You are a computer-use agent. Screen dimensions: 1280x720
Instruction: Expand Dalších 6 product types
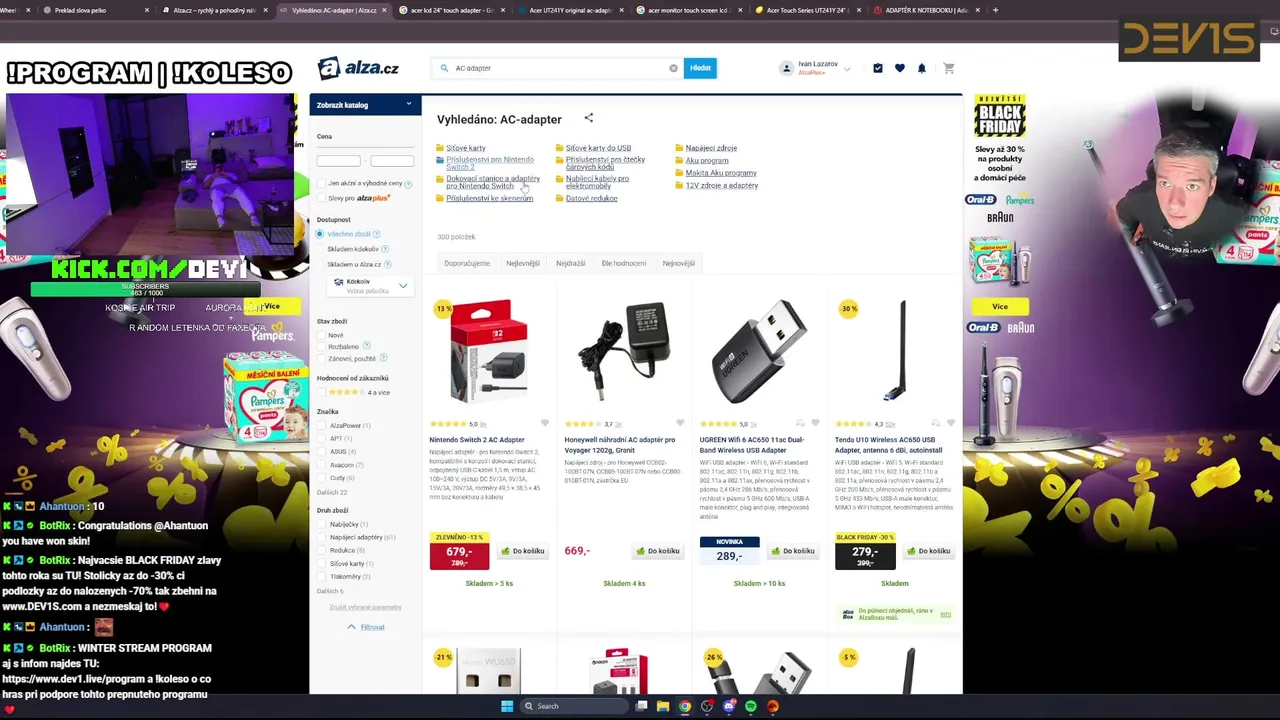coord(330,591)
